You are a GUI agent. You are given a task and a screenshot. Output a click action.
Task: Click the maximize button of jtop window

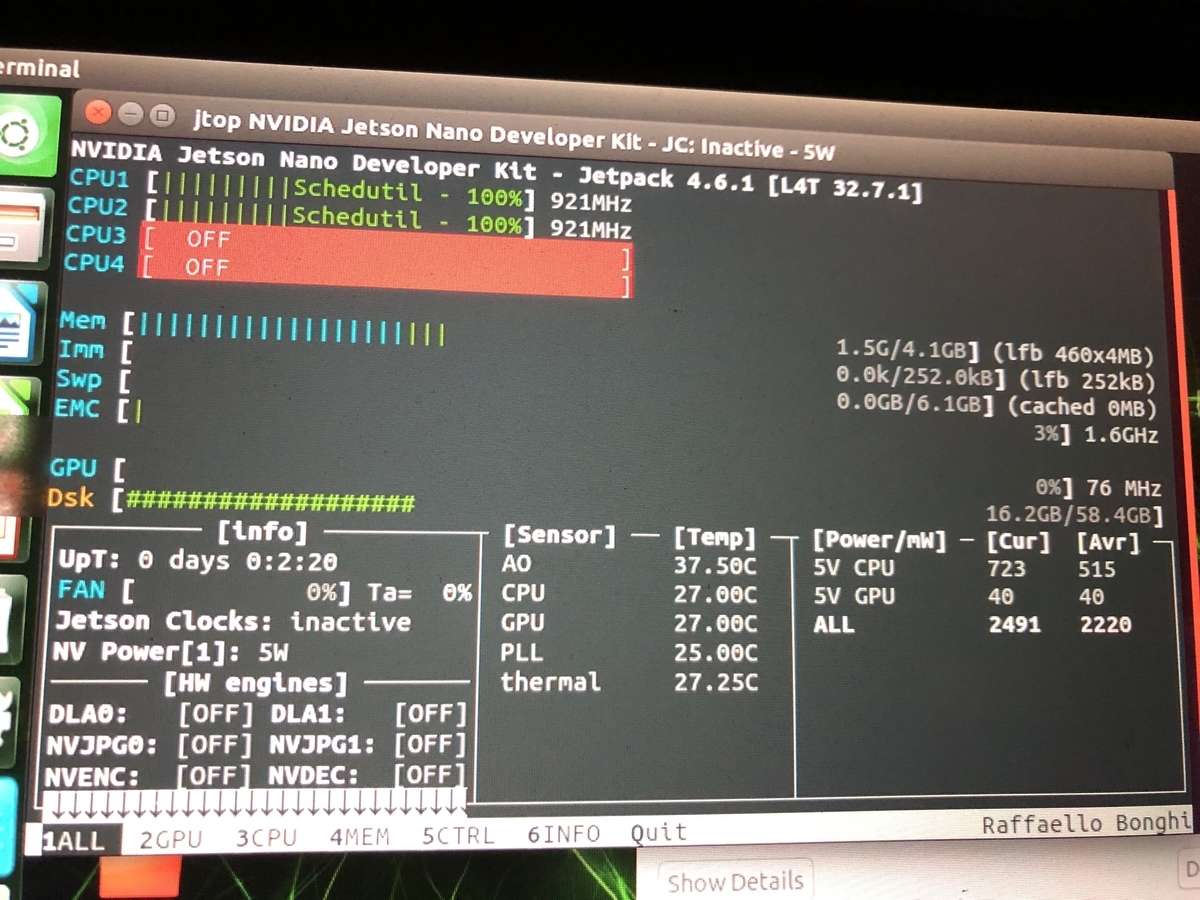point(161,115)
